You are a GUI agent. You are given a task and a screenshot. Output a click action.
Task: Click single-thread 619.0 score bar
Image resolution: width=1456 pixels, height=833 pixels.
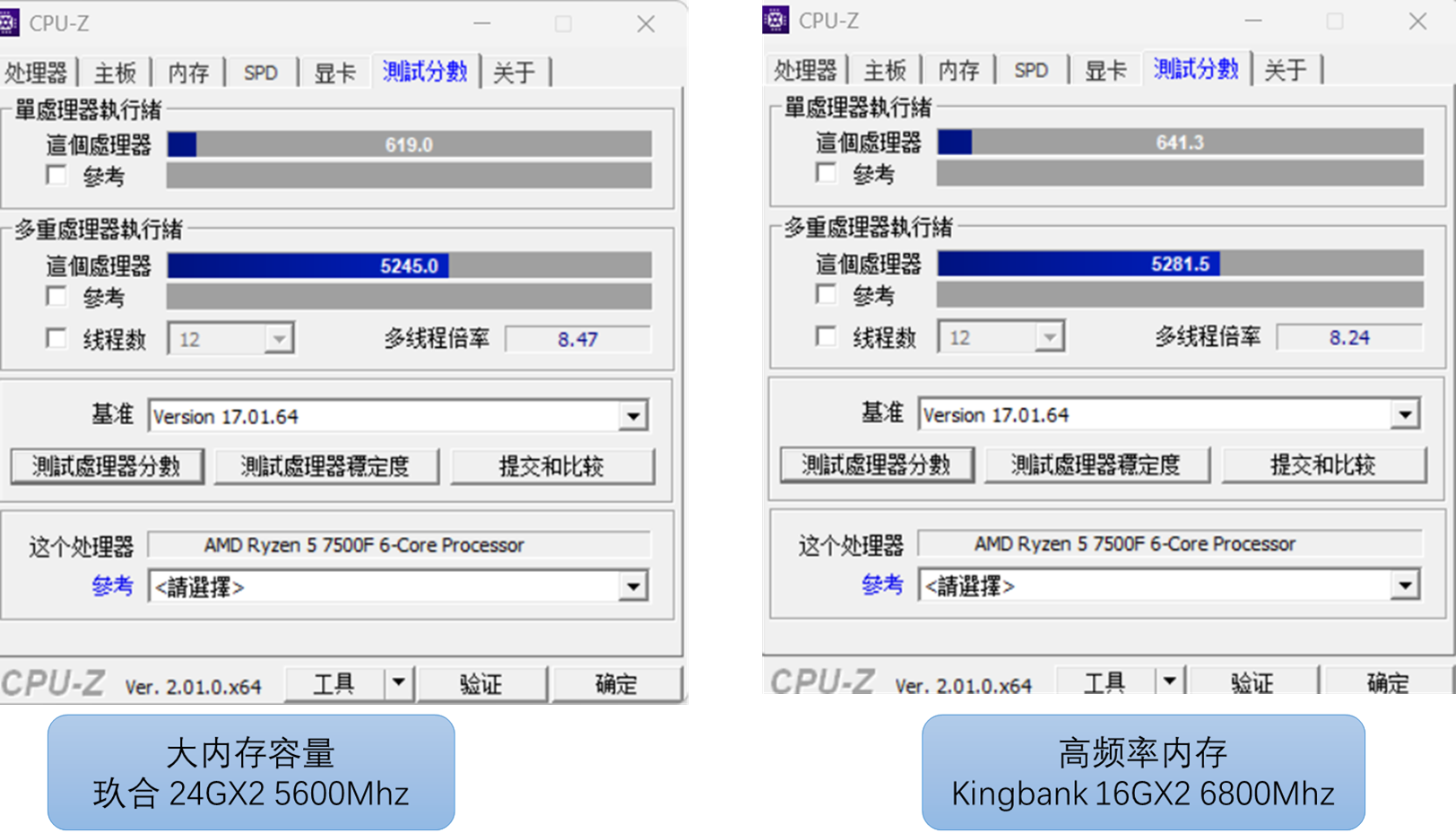[x=410, y=144]
